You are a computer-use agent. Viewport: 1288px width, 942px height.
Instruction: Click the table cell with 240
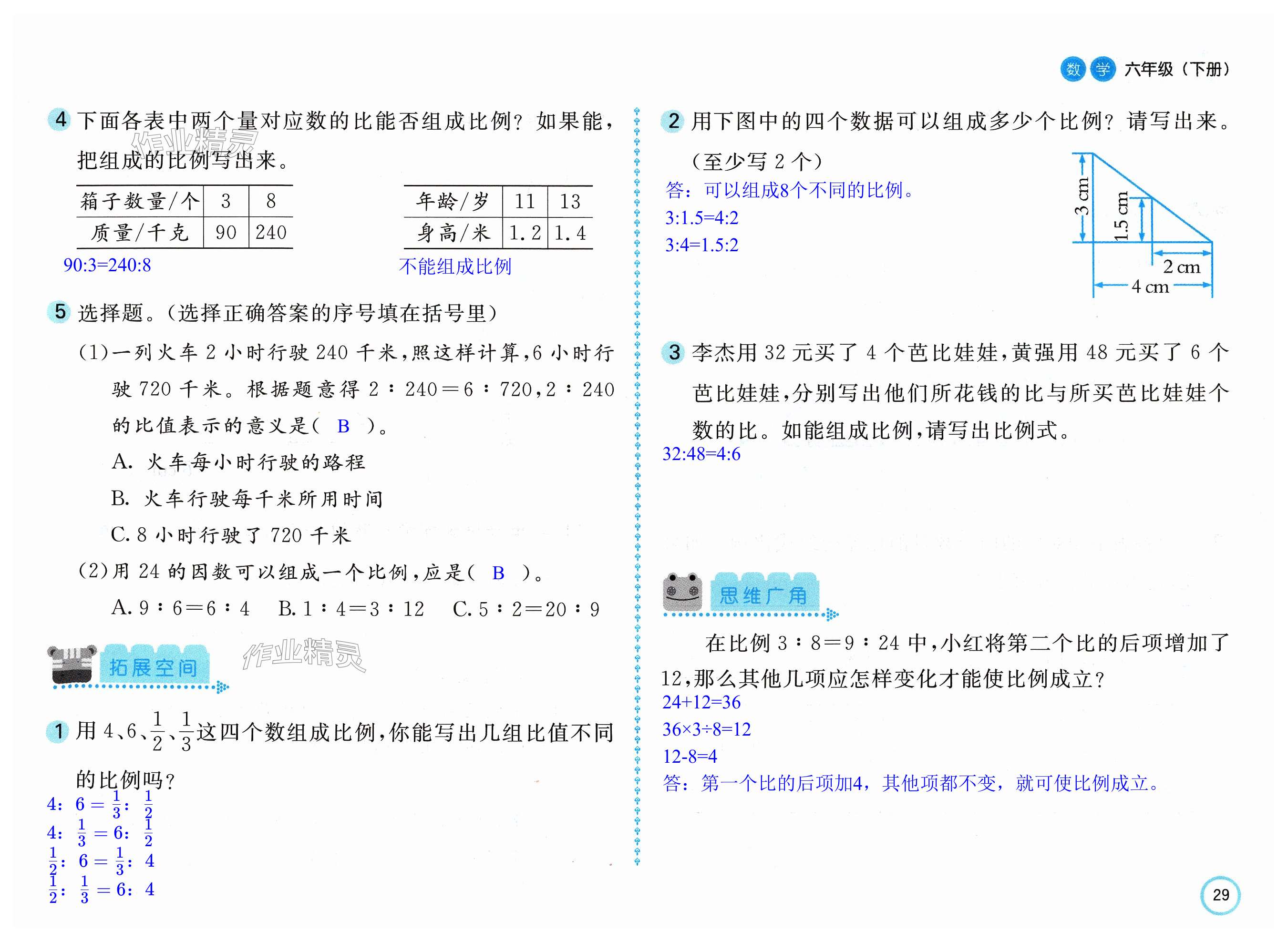pos(271,233)
